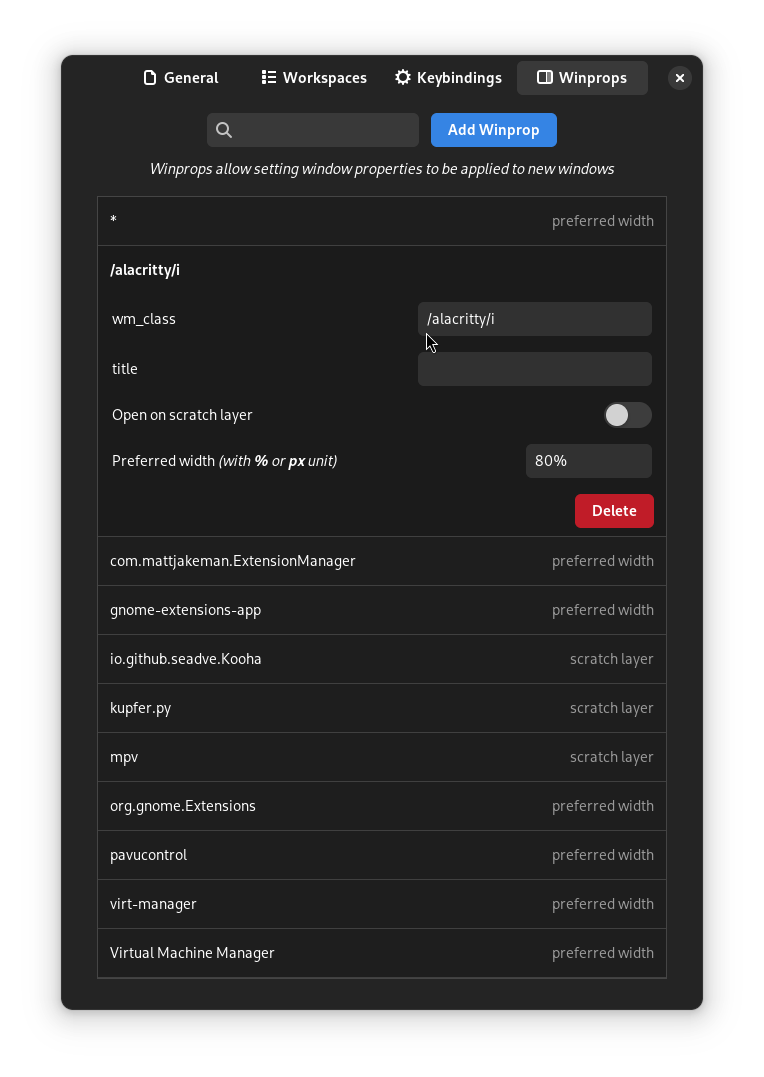Click the gear icon next to Keybindings
Image resolution: width=764 pixels, height=1077 pixels.
[402, 77]
